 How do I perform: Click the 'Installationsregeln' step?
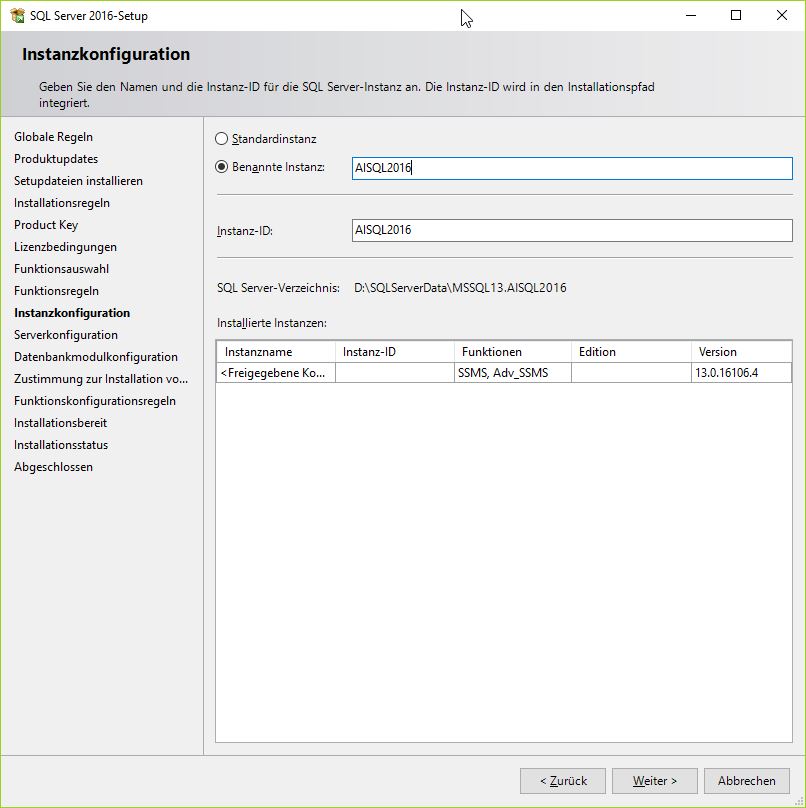tap(62, 203)
